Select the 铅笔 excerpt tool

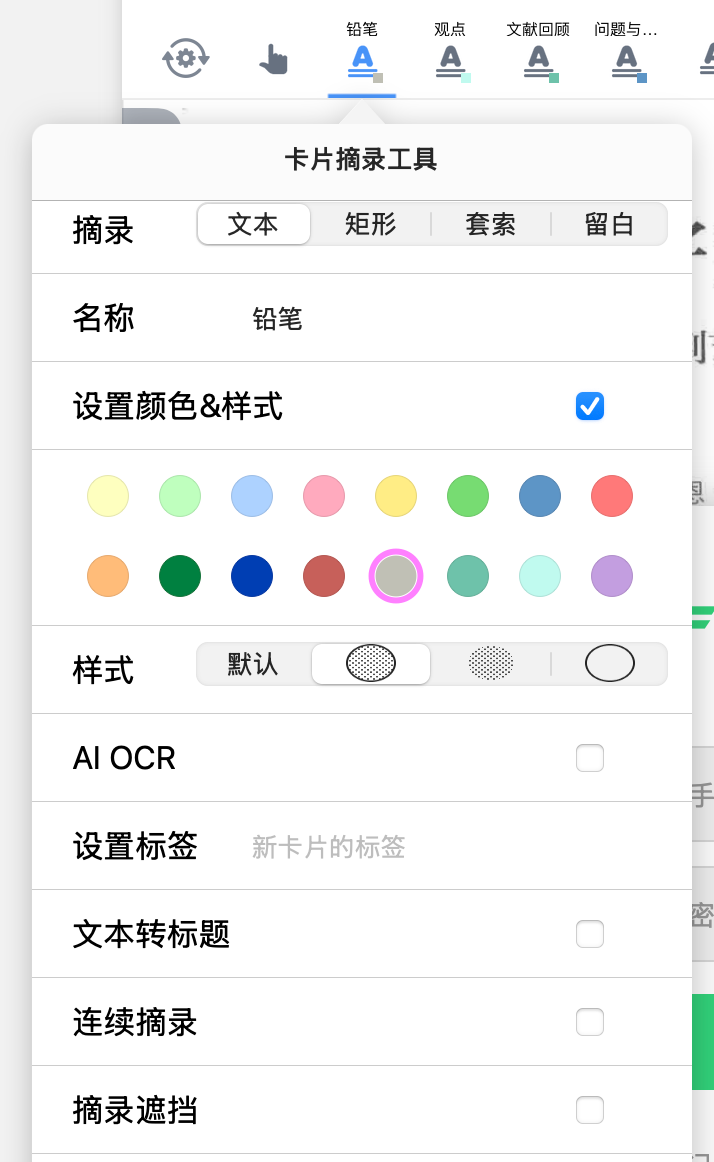click(x=363, y=54)
